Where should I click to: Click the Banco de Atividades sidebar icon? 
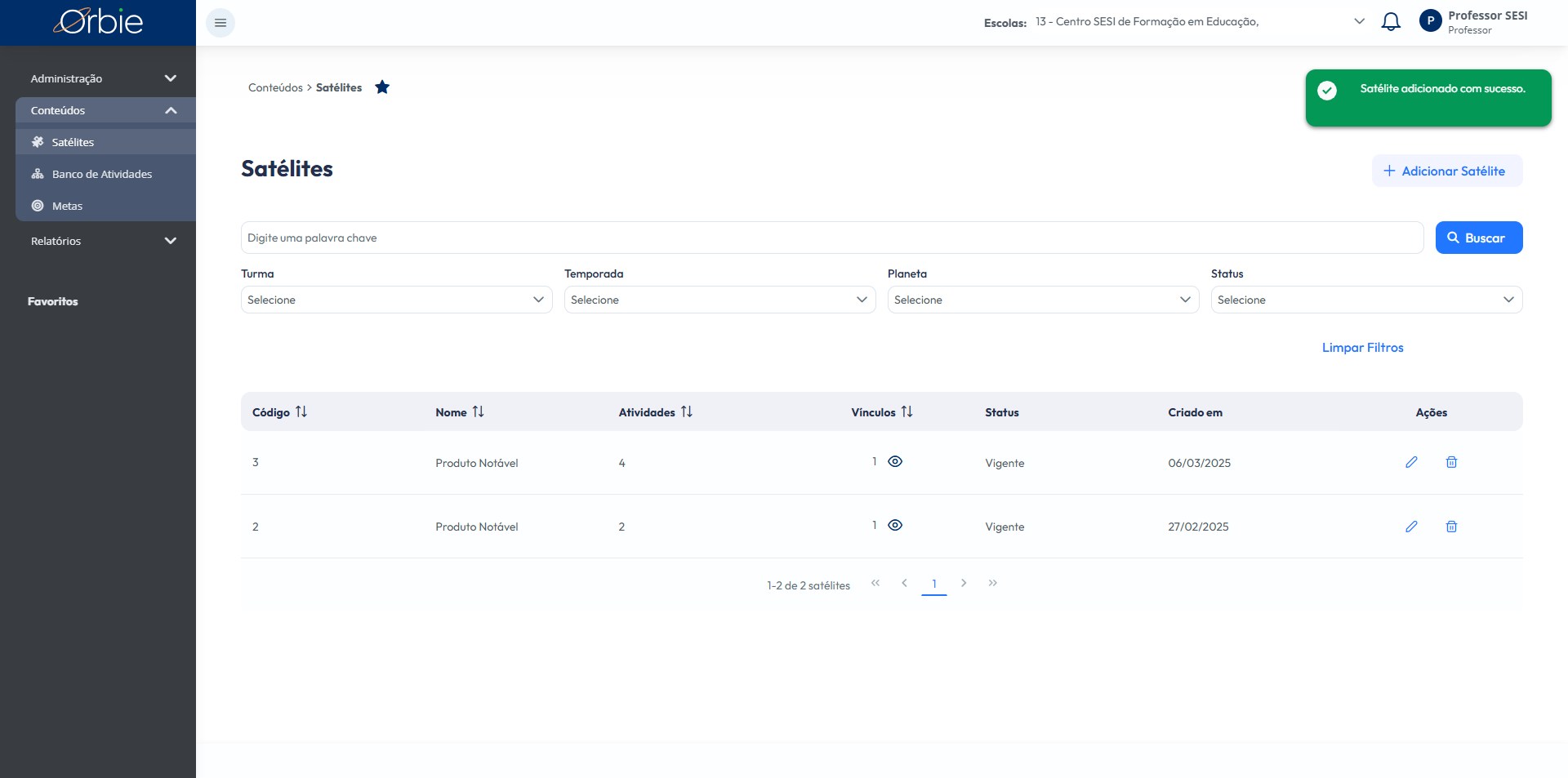pyautogui.click(x=38, y=174)
